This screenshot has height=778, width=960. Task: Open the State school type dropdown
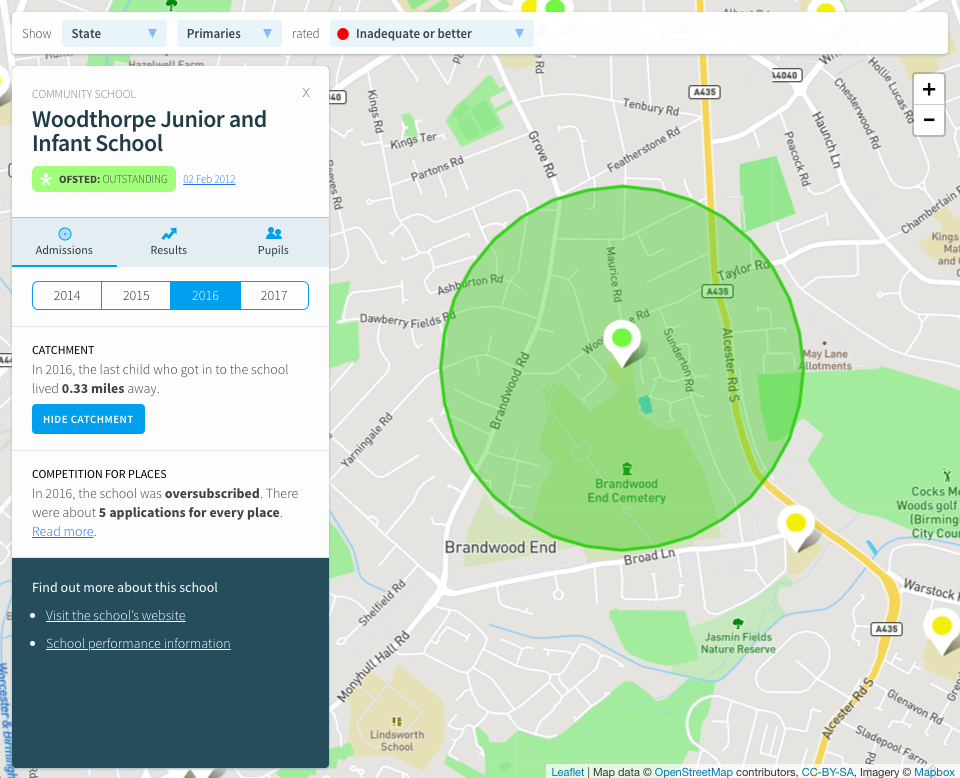click(114, 34)
